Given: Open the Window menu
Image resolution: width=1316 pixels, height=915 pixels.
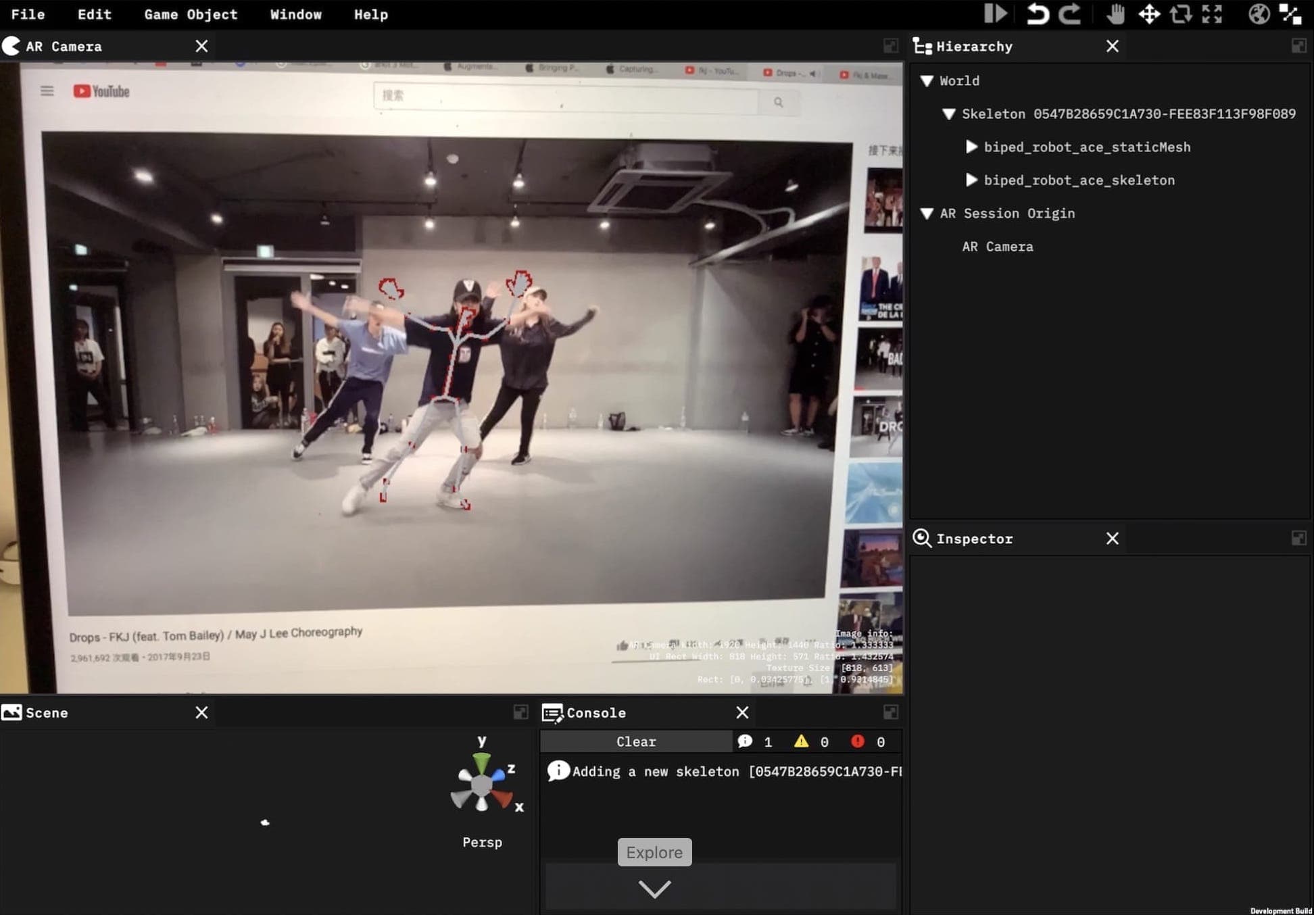Looking at the screenshot, I should (295, 14).
